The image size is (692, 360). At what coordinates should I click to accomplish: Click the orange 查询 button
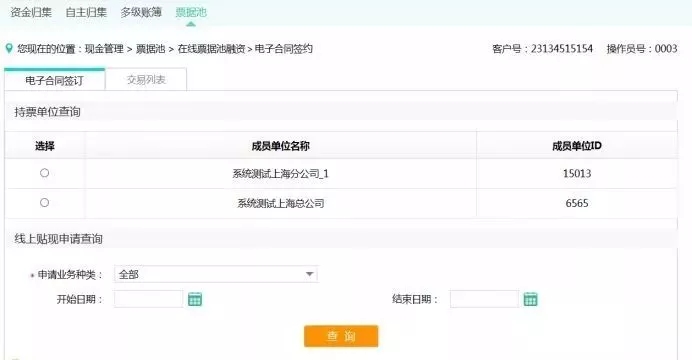[x=341, y=336]
